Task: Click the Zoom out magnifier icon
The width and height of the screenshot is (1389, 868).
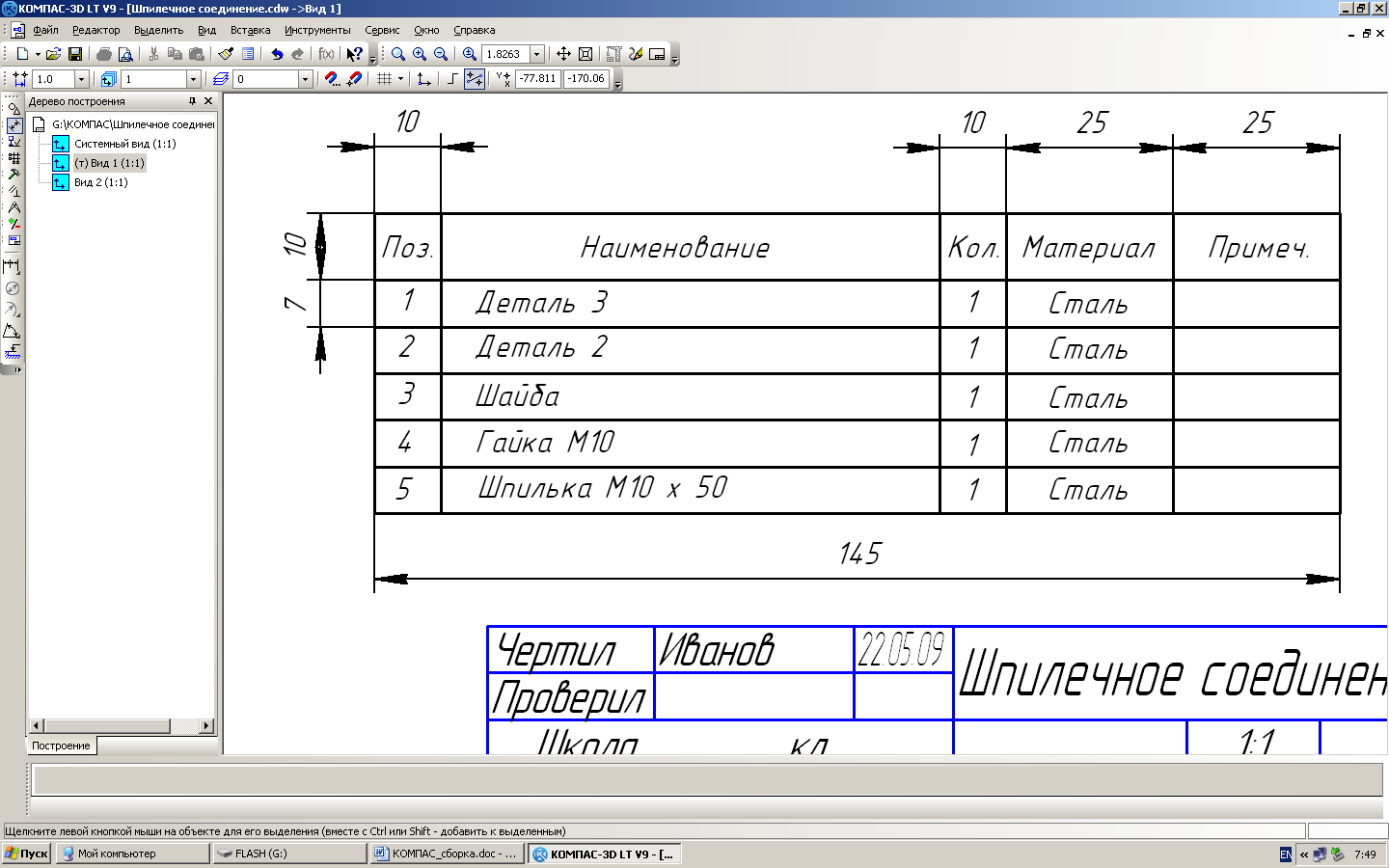Action: tap(441, 54)
